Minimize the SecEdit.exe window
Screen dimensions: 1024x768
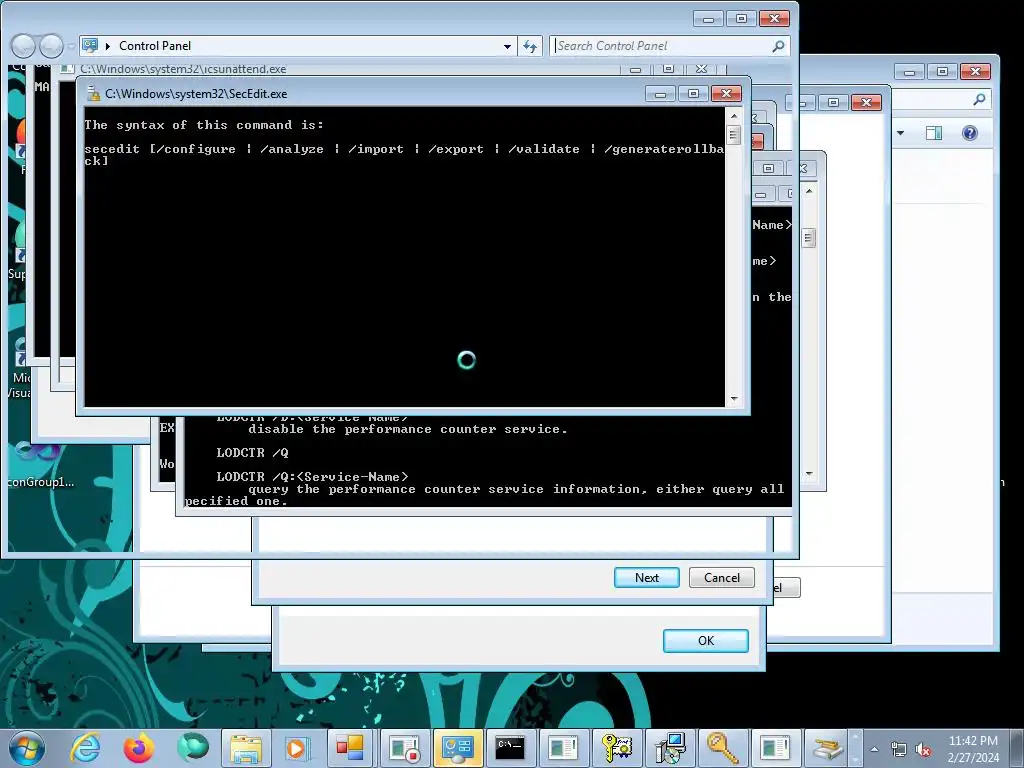[660, 94]
